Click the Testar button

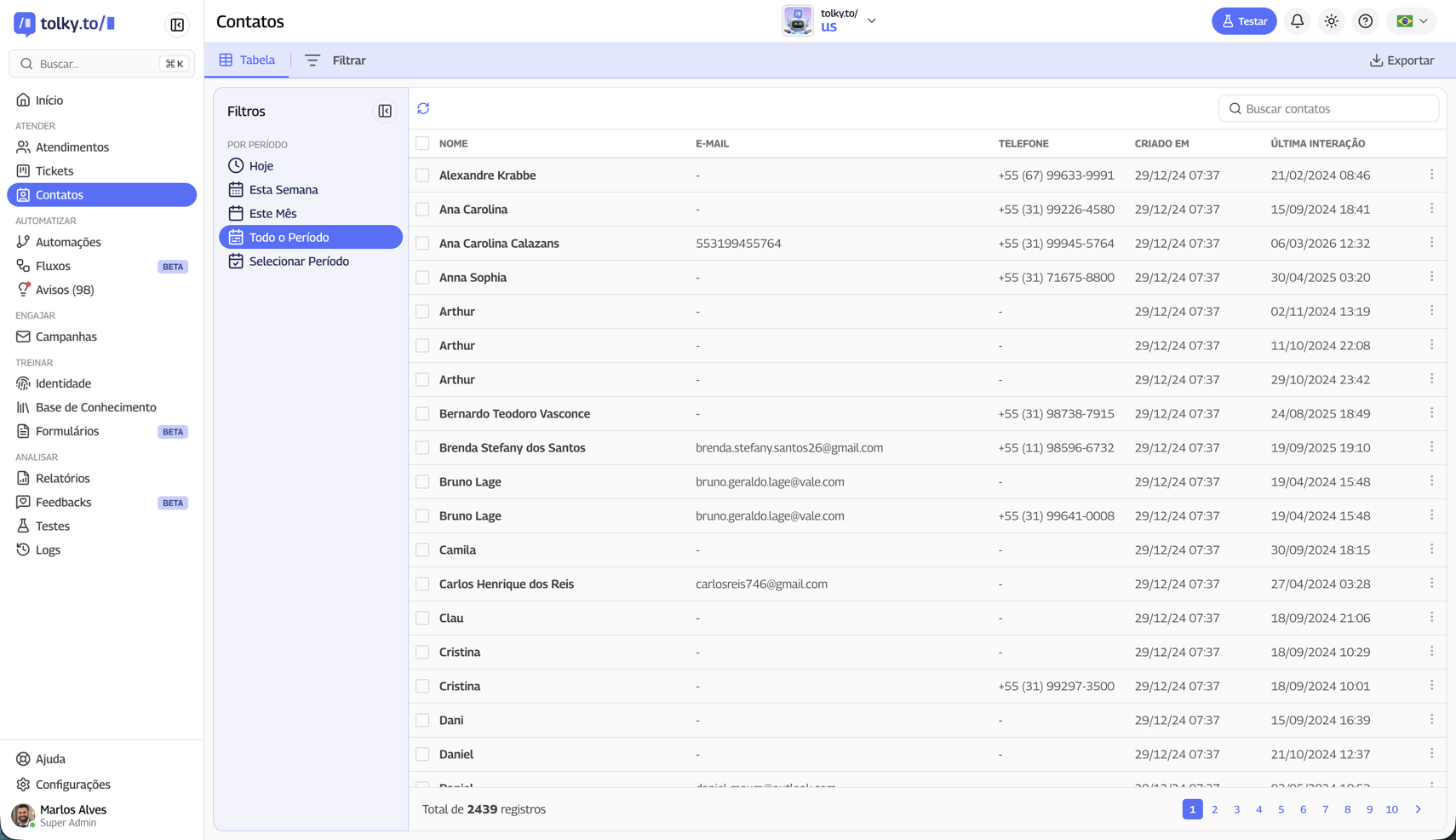point(1243,21)
